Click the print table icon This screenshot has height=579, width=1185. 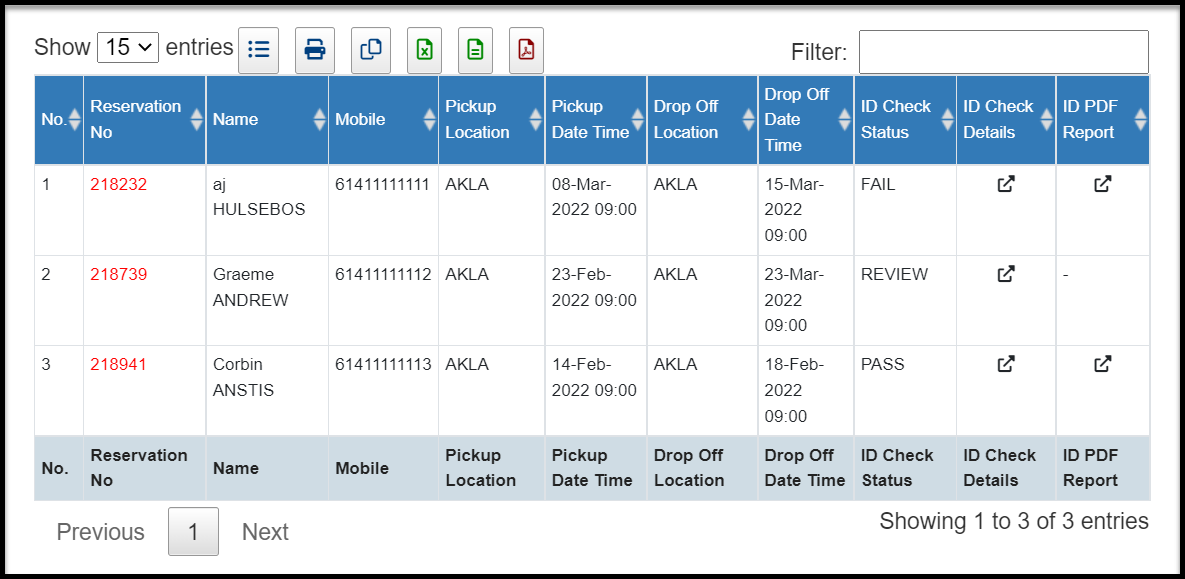pyautogui.click(x=314, y=51)
